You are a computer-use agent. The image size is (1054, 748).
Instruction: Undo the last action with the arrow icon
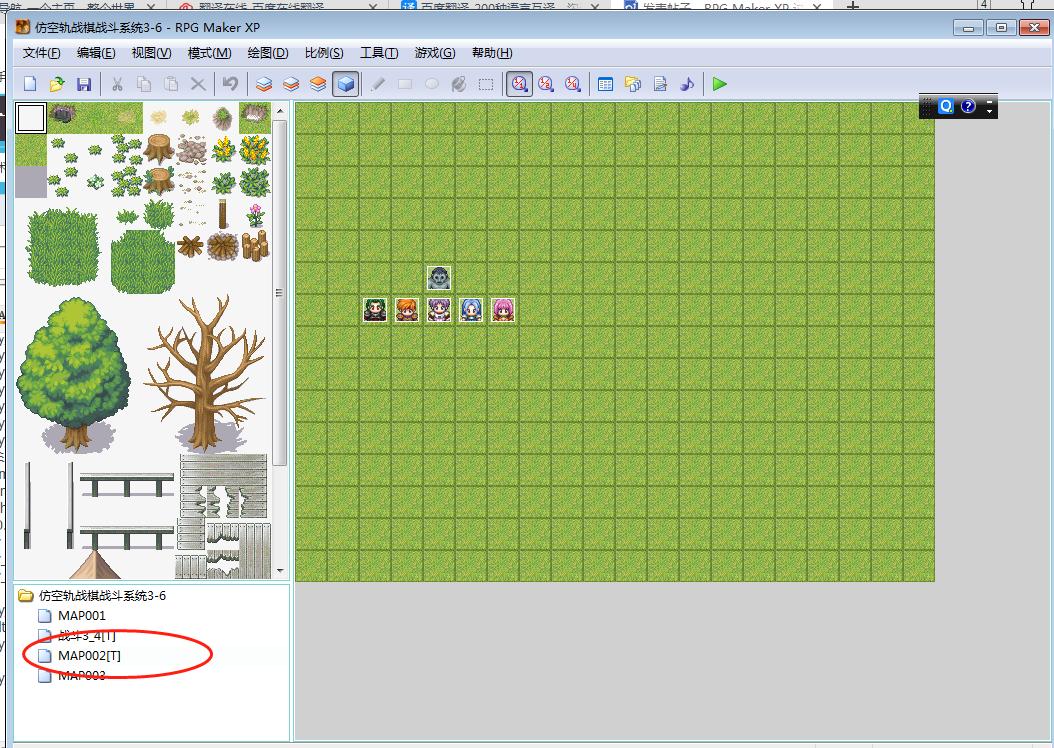point(231,84)
